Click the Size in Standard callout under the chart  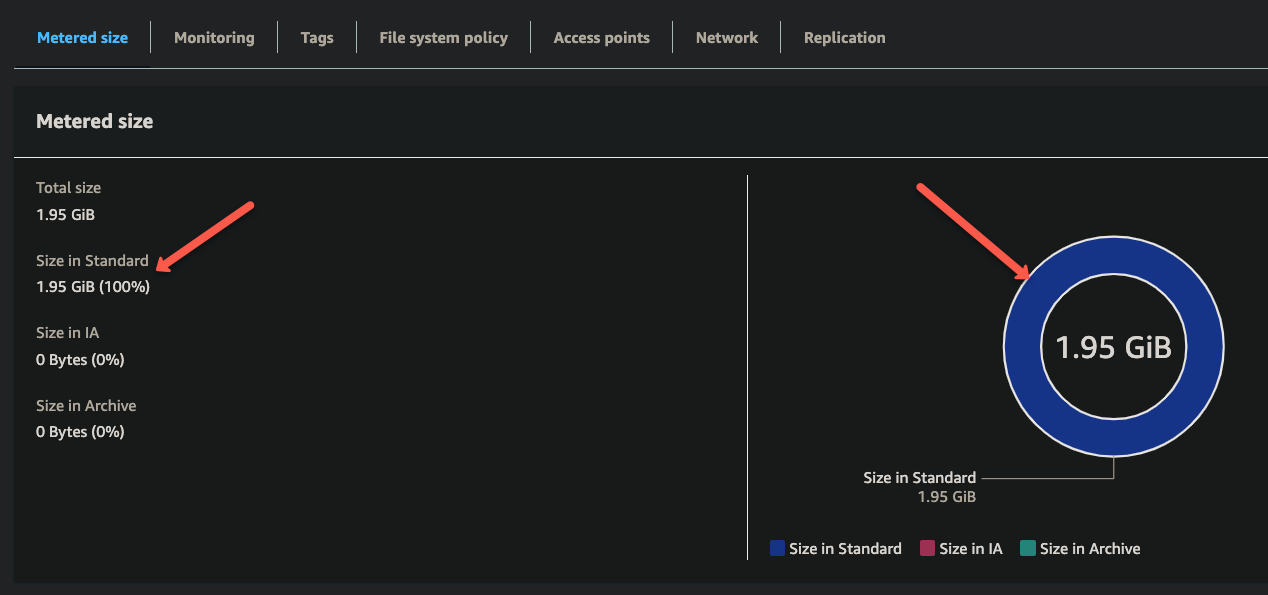pos(919,477)
